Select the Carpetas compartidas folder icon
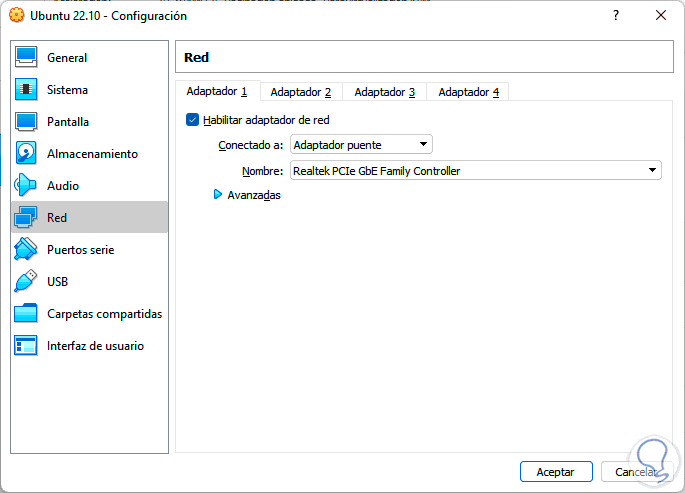This screenshot has width=685, height=493. click(x=26, y=314)
